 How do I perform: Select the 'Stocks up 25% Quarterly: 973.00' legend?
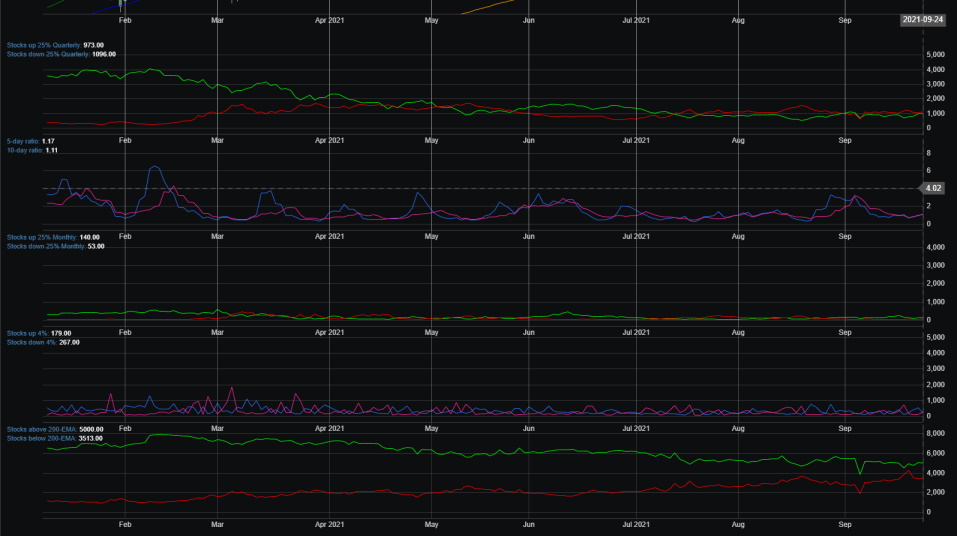coord(55,45)
